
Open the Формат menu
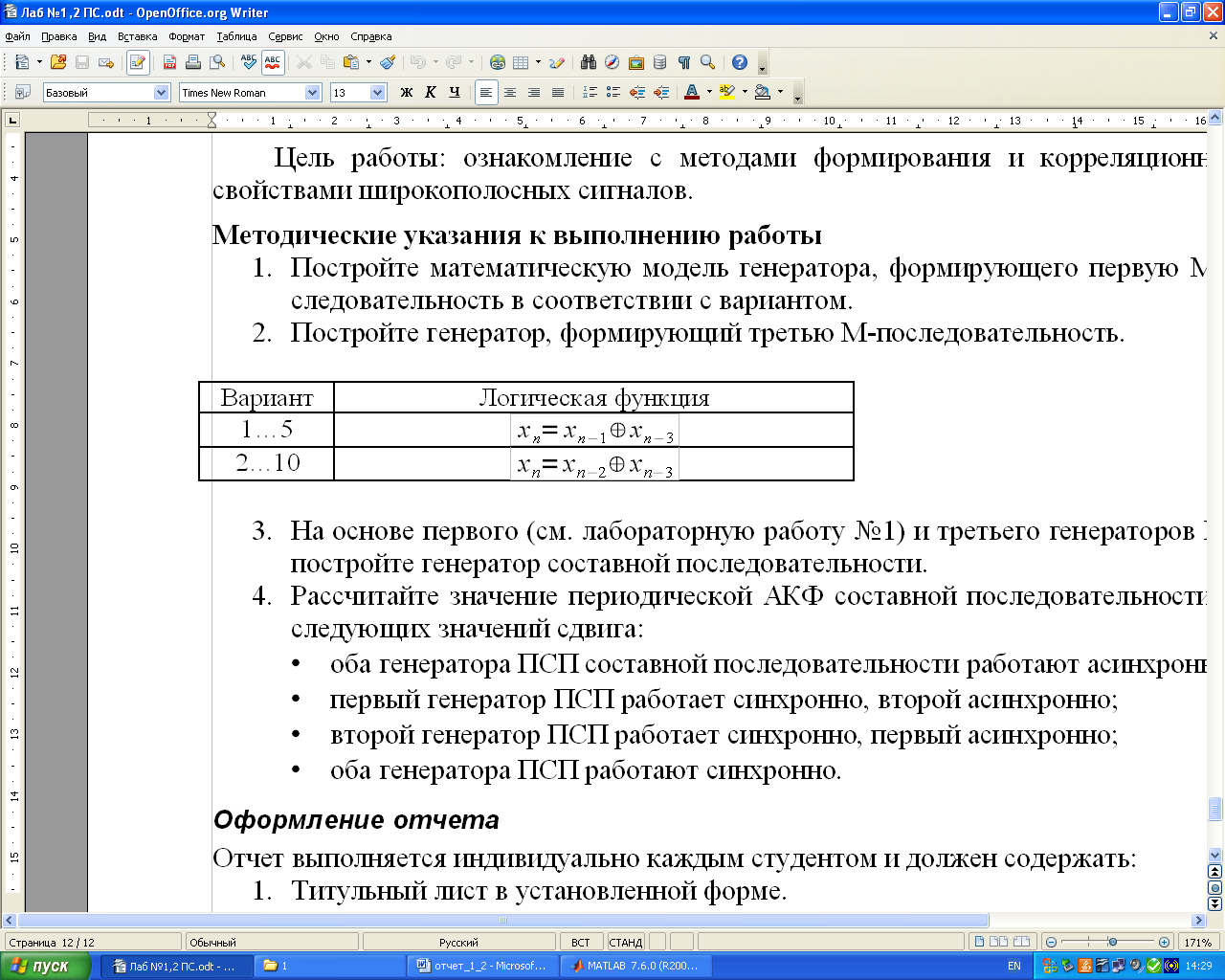[187, 36]
